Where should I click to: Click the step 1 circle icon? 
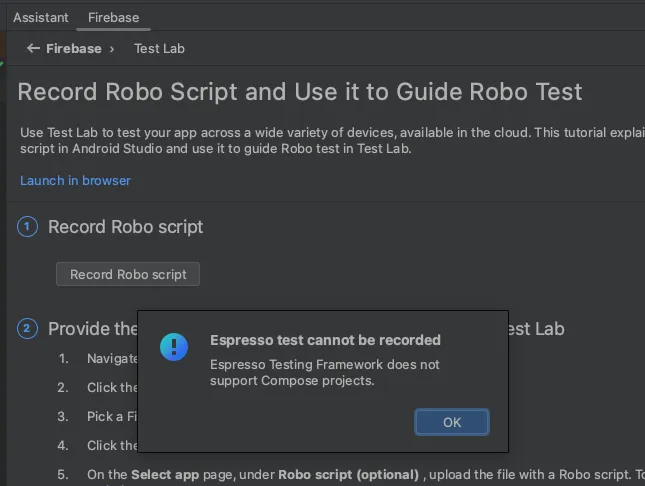click(28, 227)
